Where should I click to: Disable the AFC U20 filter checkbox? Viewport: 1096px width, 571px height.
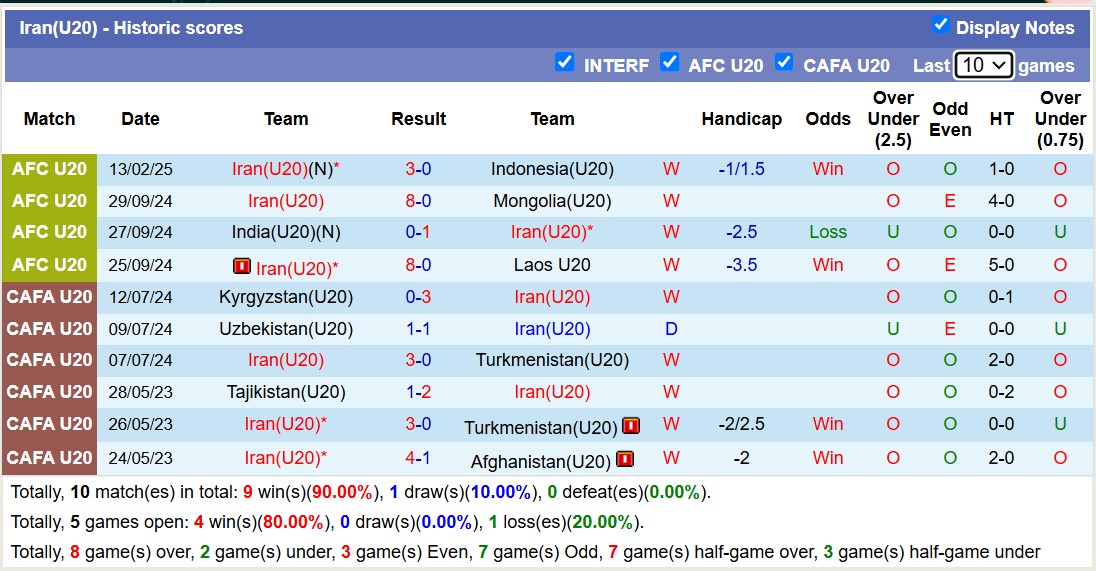click(670, 62)
